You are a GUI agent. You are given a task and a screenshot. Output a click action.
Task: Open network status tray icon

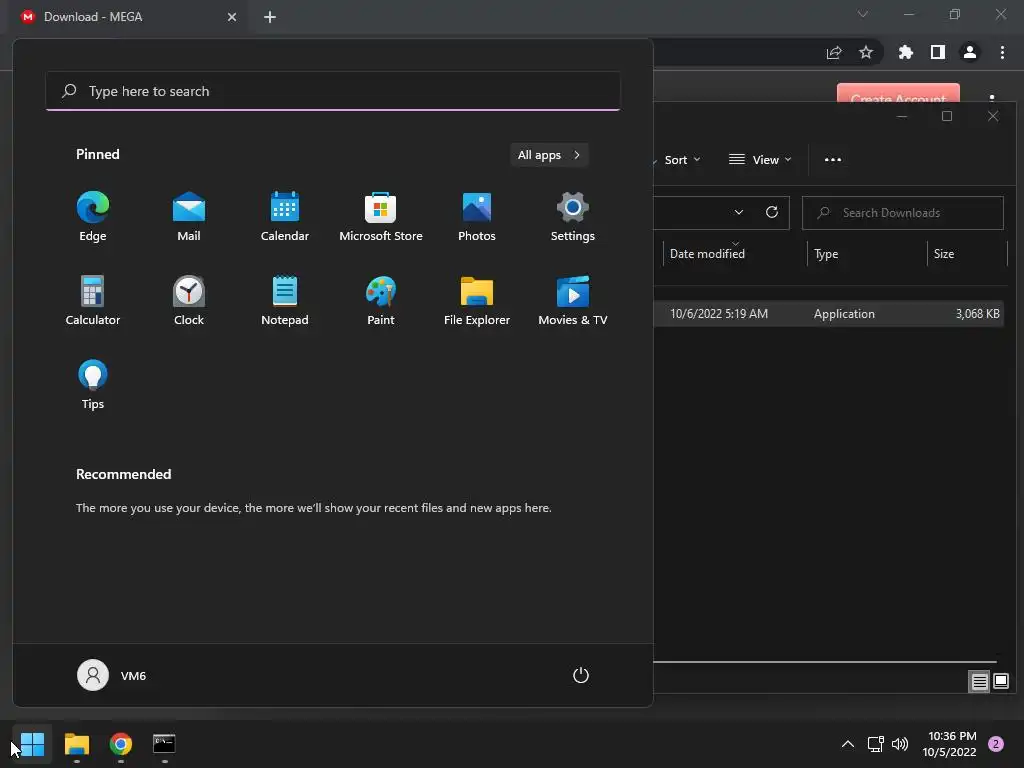point(875,744)
